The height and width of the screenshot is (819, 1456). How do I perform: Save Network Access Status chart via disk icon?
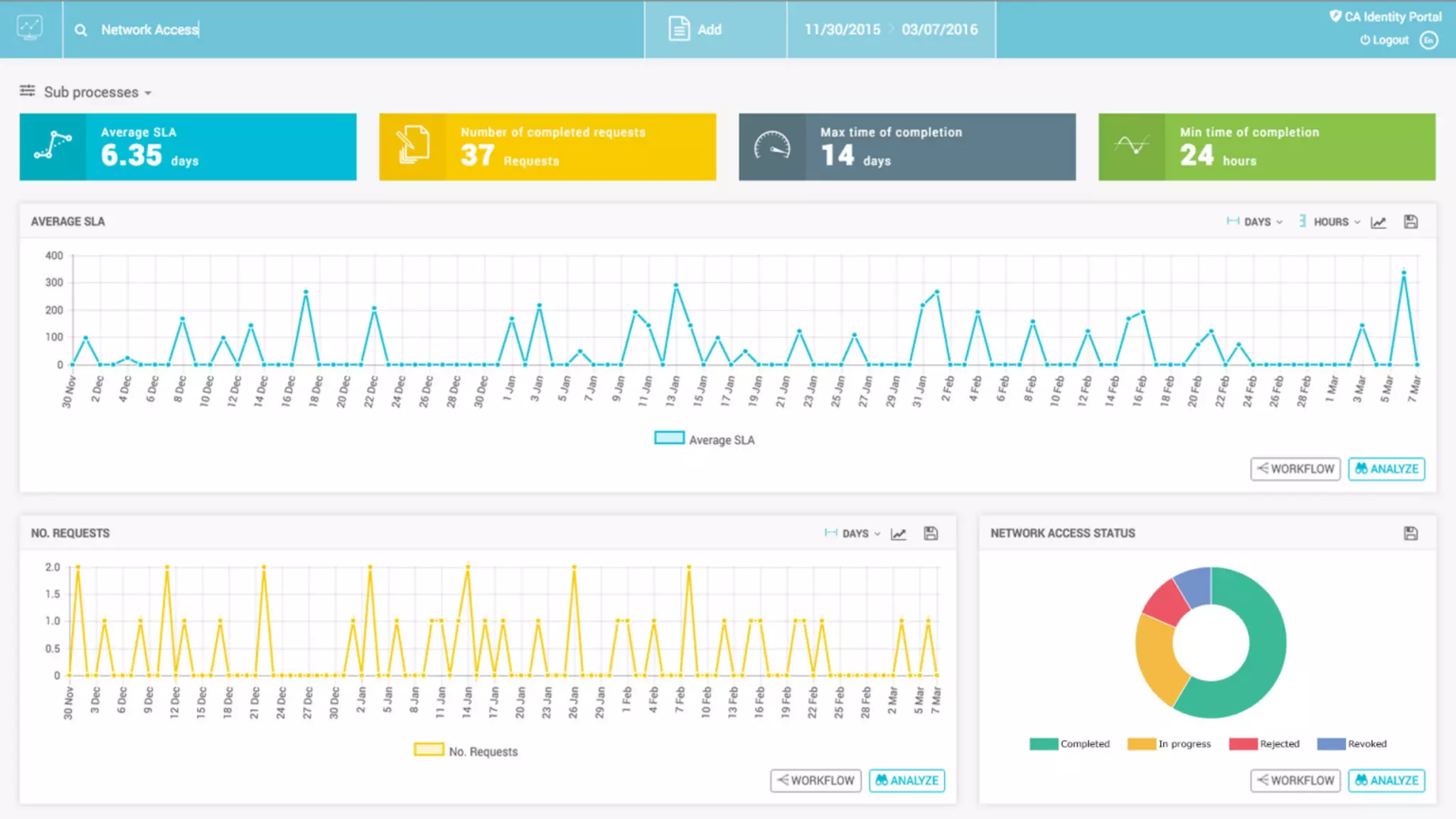[1410, 533]
